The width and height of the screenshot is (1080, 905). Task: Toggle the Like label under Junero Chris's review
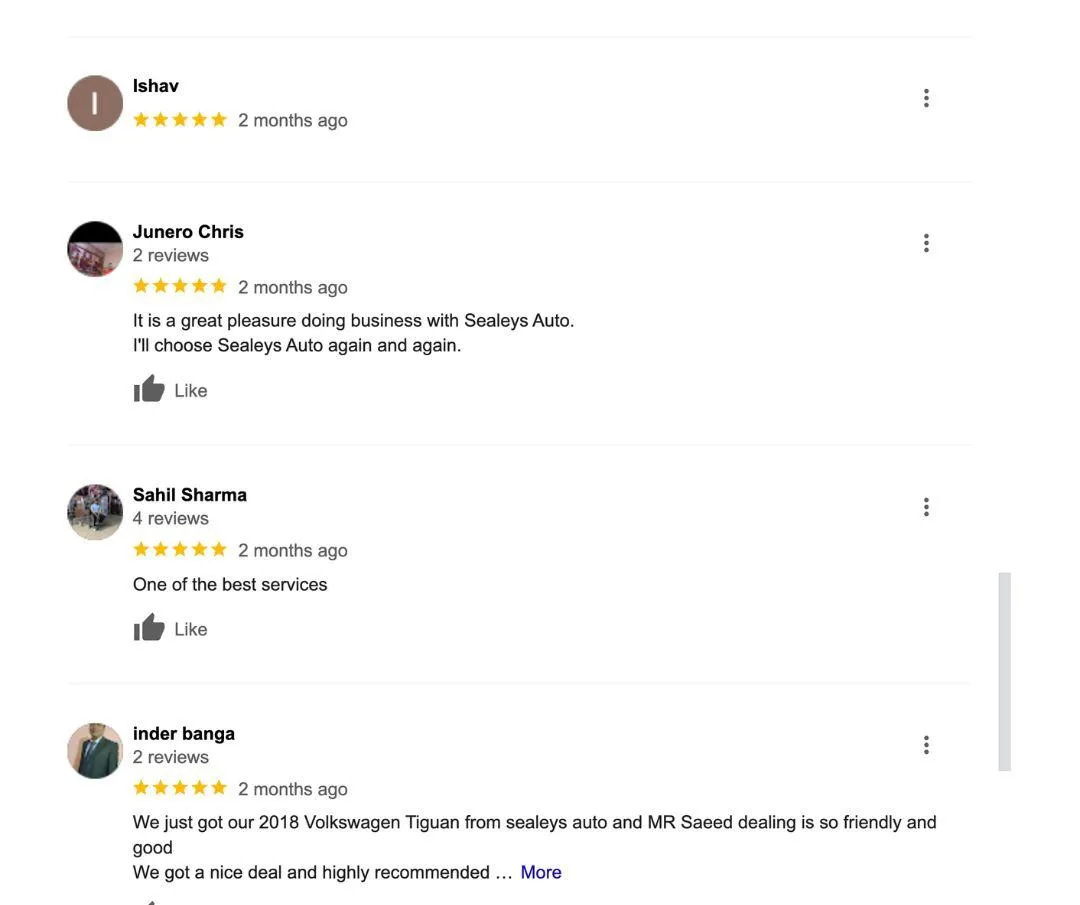[x=191, y=391]
